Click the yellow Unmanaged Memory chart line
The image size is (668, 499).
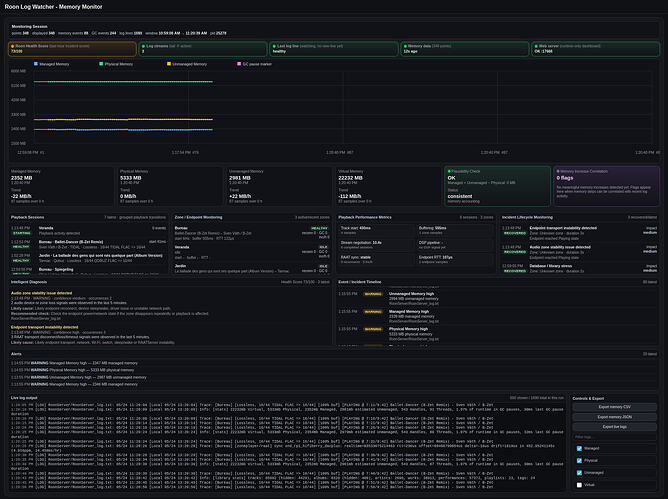point(123,120)
